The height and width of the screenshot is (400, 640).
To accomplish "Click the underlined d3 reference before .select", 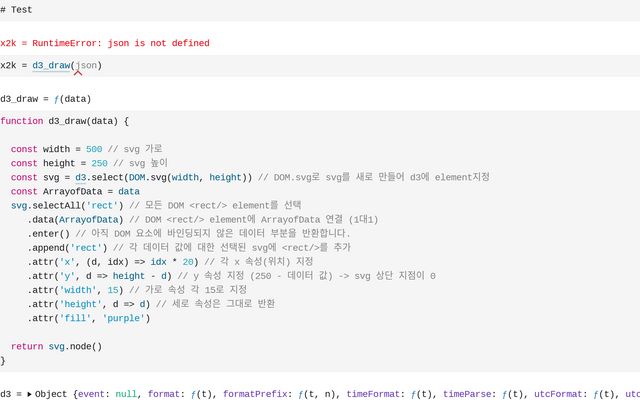I will pos(81,177).
